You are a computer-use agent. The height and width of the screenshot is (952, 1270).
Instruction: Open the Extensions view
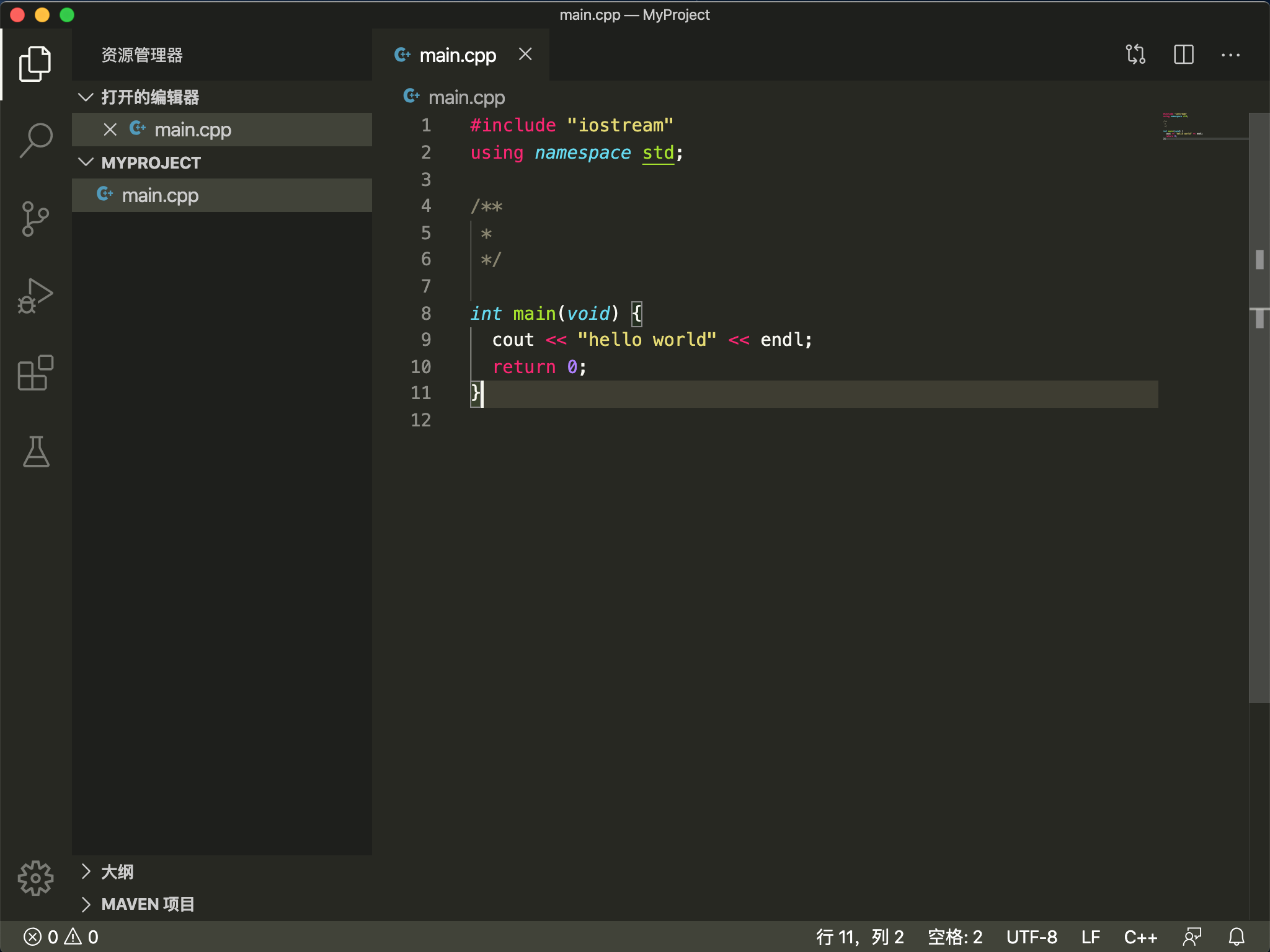tap(35, 372)
